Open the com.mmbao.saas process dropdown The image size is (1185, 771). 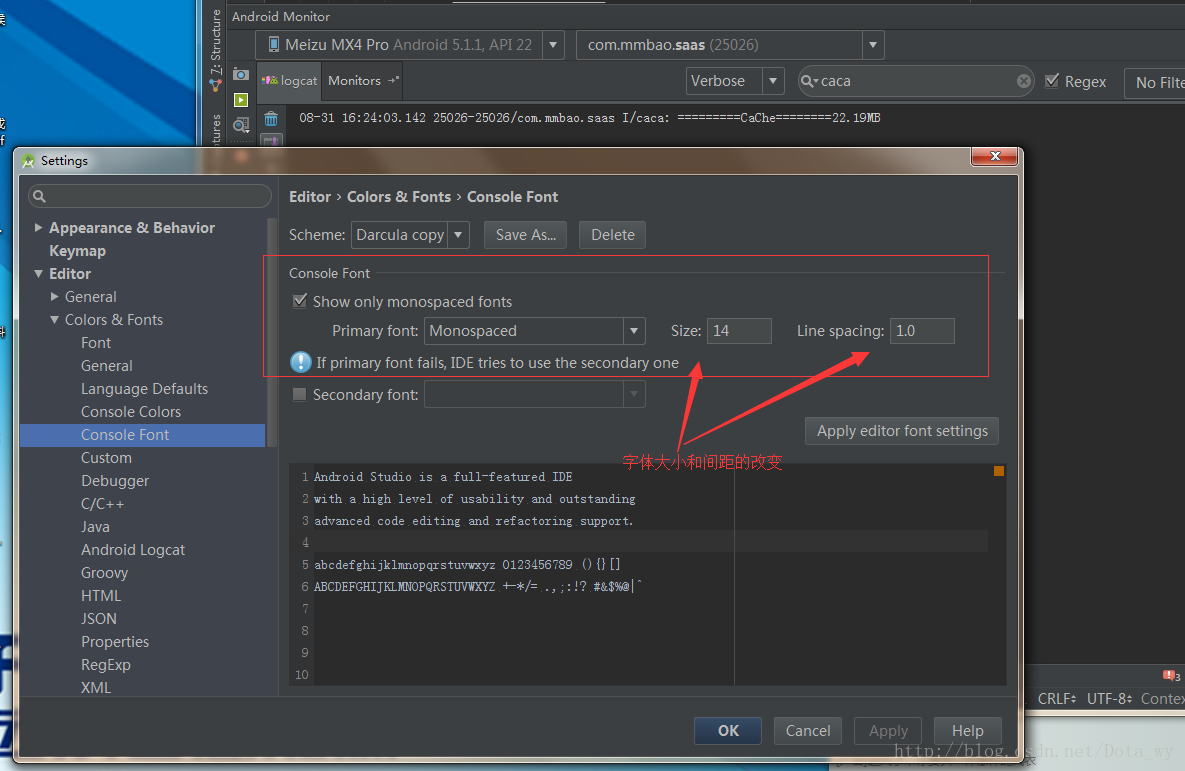pos(873,45)
